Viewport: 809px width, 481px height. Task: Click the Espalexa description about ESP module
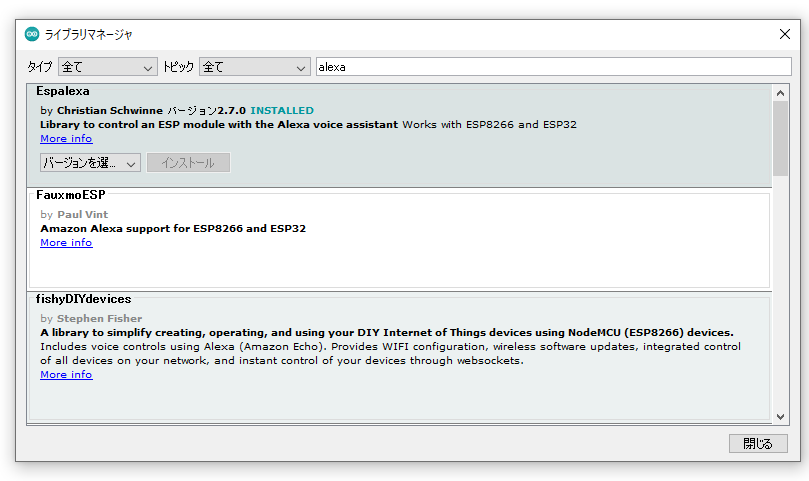[219, 124]
